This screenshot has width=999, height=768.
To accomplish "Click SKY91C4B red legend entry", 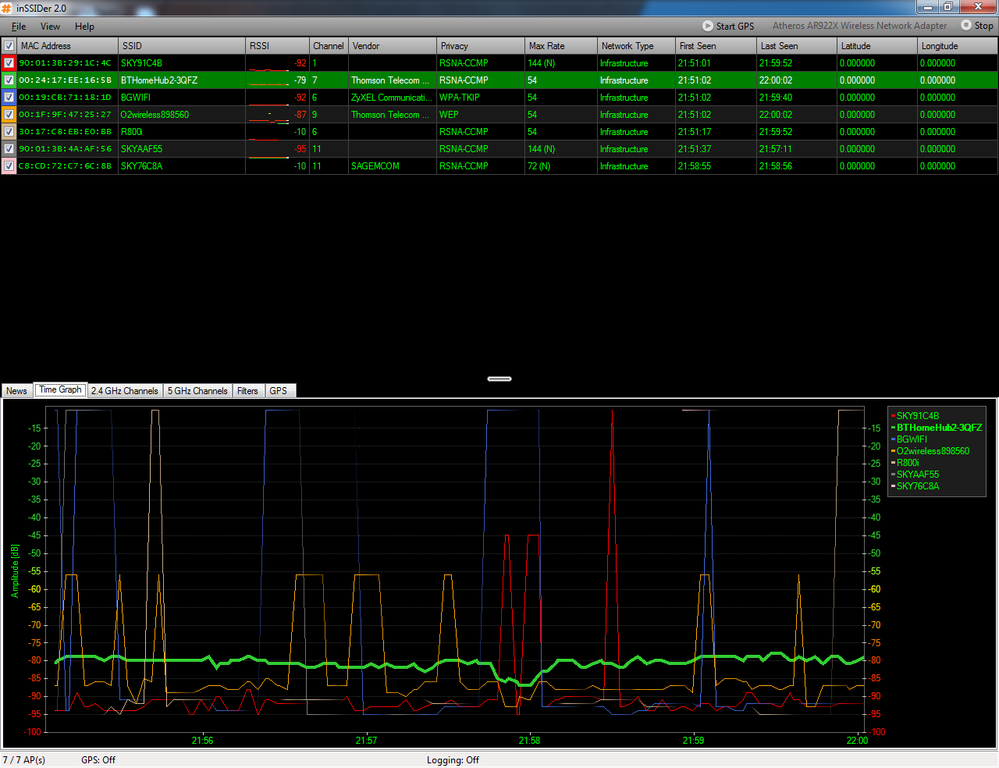I will tap(915, 416).
